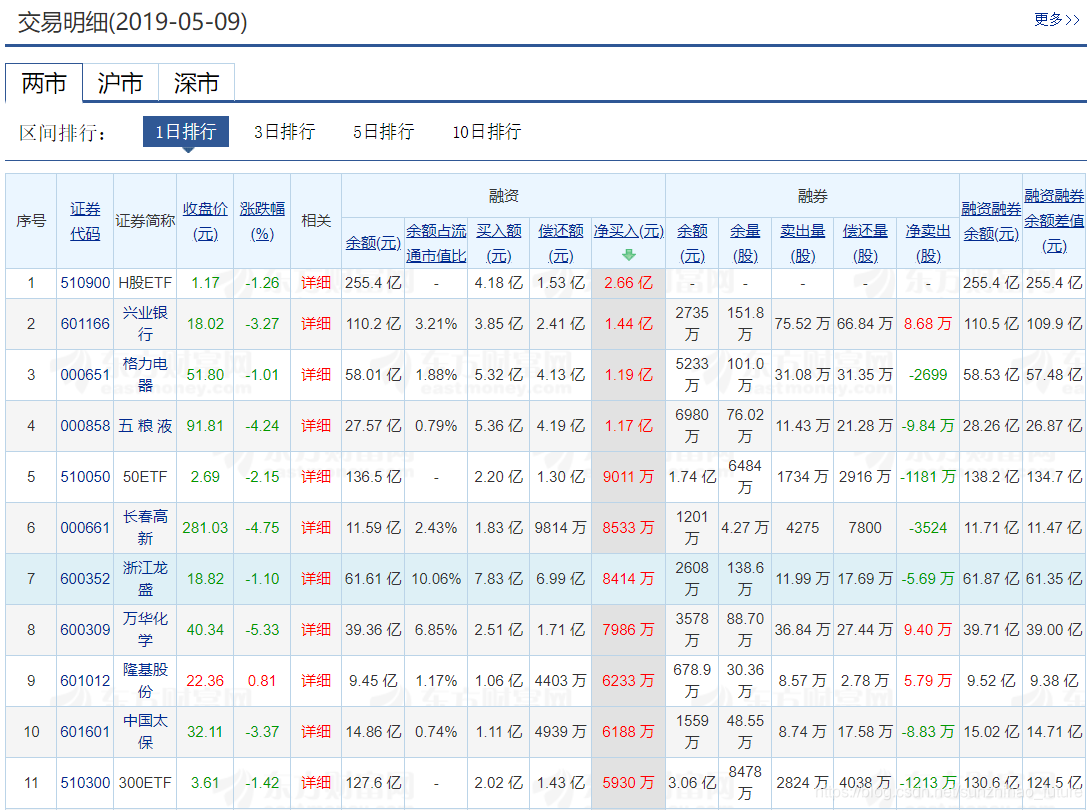Screen dimensions: 1092x810
Task: Open stock code 000651
Action: click(x=85, y=375)
